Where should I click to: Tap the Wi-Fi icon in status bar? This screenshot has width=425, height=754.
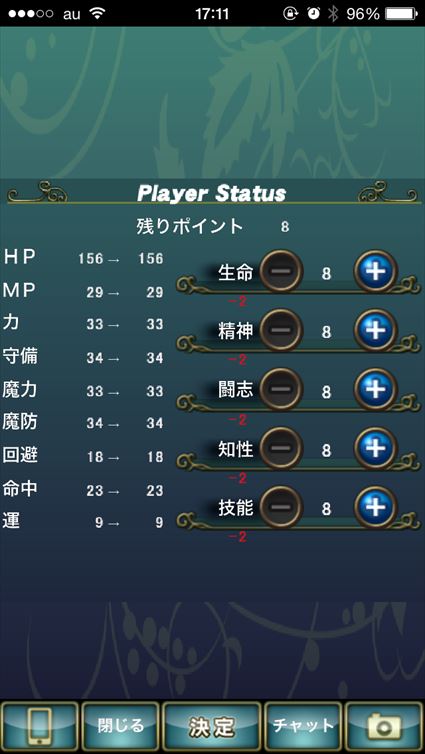coord(97,13)
